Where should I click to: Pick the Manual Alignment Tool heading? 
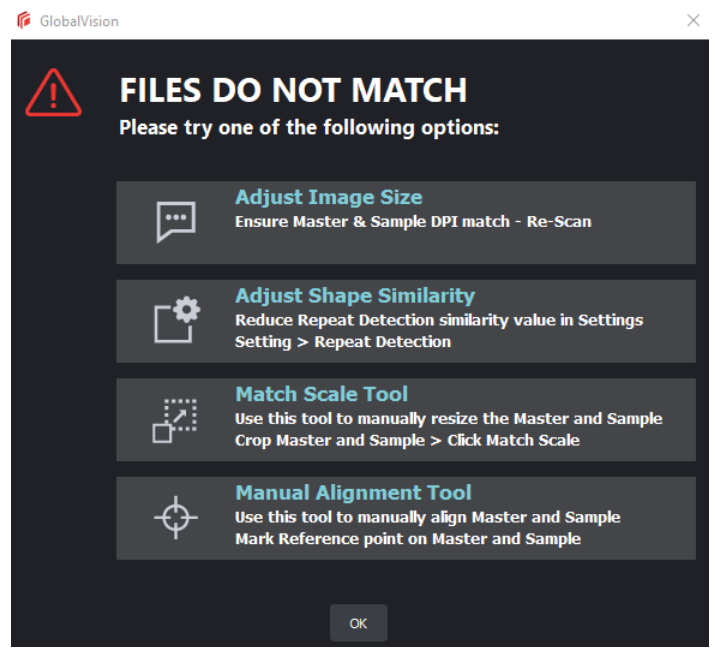353,492
